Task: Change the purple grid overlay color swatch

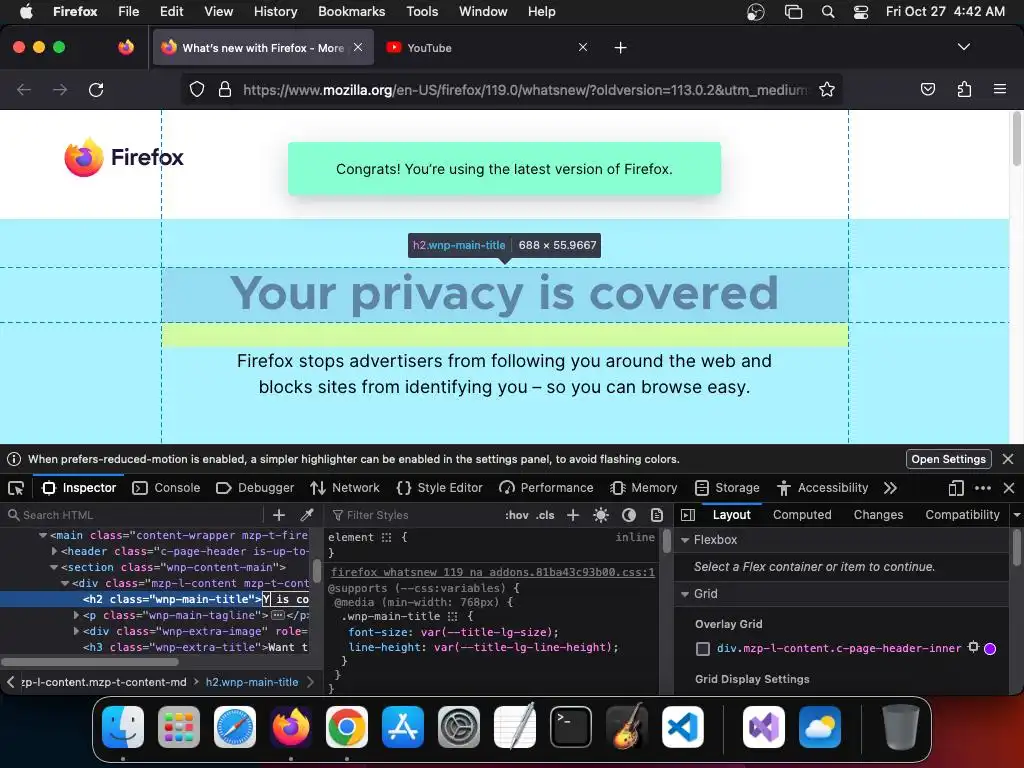Action: [x=990, y=648]
